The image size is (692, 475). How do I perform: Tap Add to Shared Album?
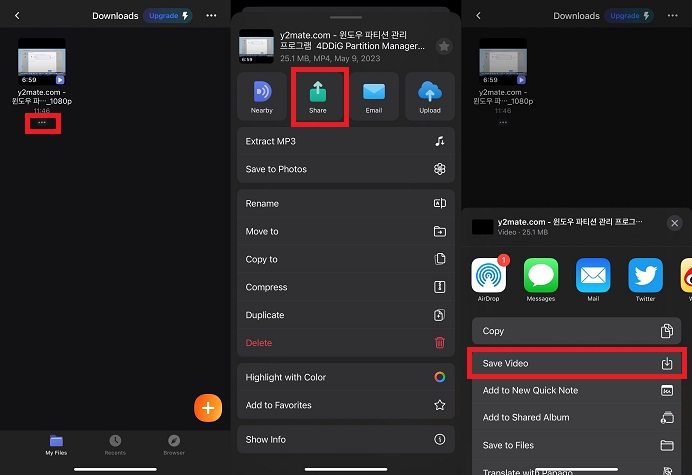(577, 418)
